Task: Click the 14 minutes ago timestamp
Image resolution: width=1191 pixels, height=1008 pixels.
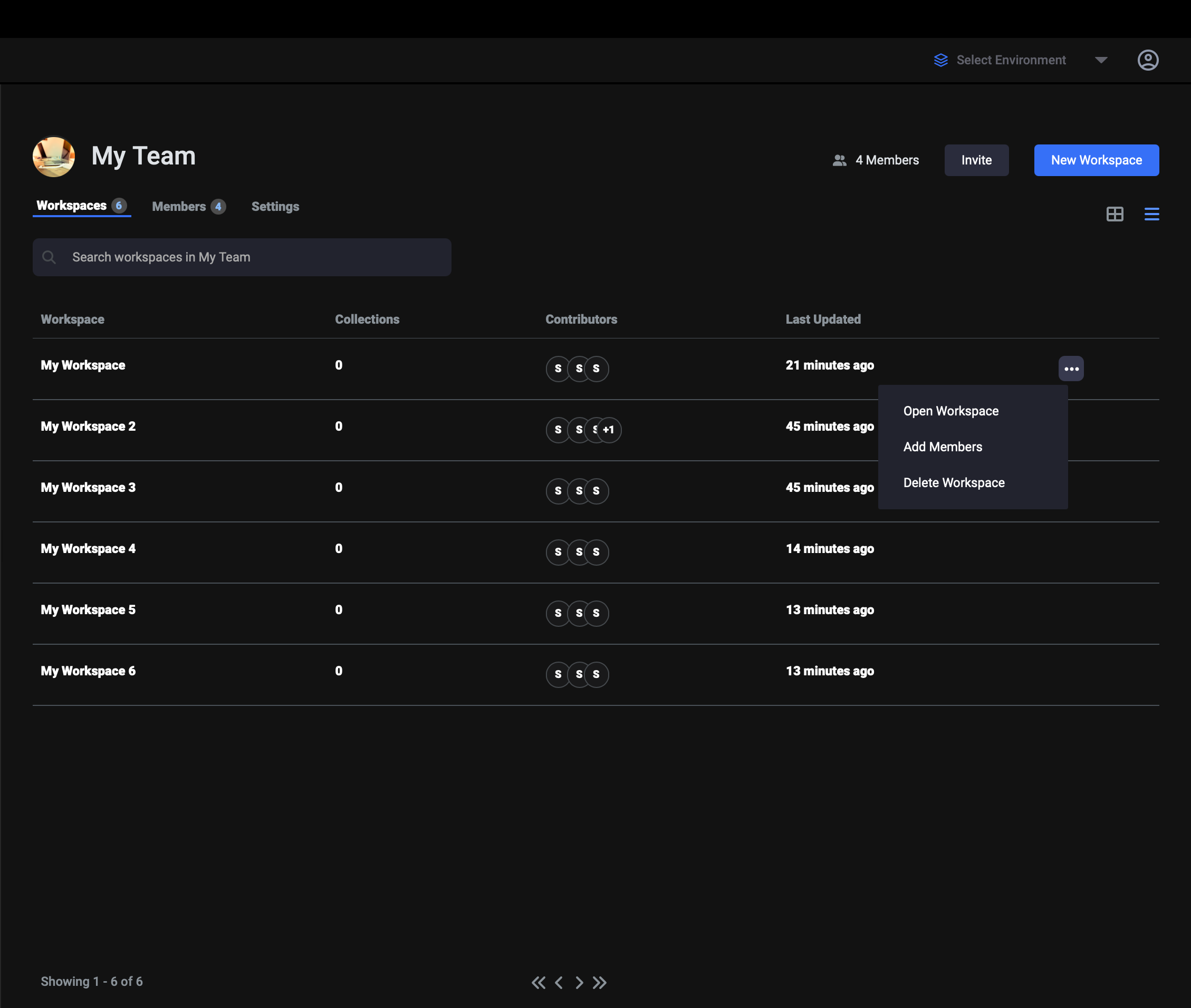Action: (x=830, y=549)
